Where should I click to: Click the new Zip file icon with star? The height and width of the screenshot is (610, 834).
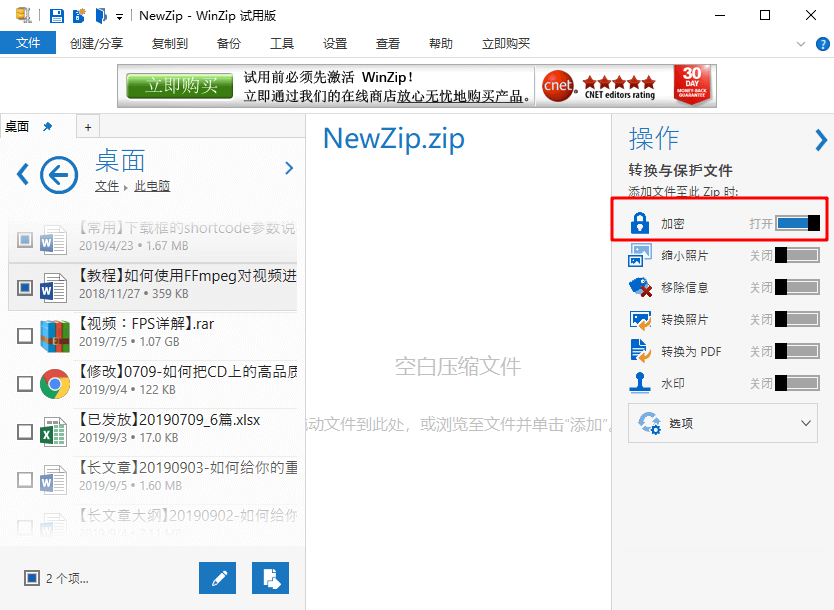(79, 15)
